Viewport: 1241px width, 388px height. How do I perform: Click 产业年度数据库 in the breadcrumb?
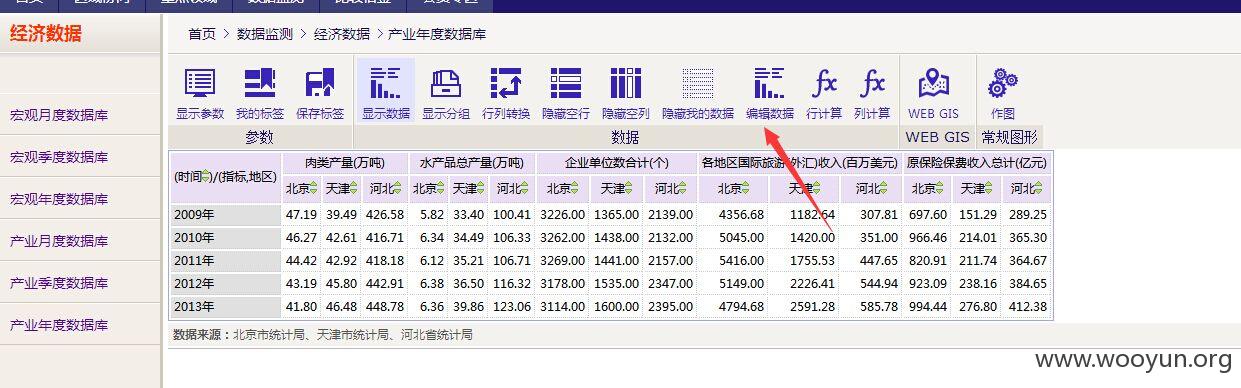click(x=438, y=34)
